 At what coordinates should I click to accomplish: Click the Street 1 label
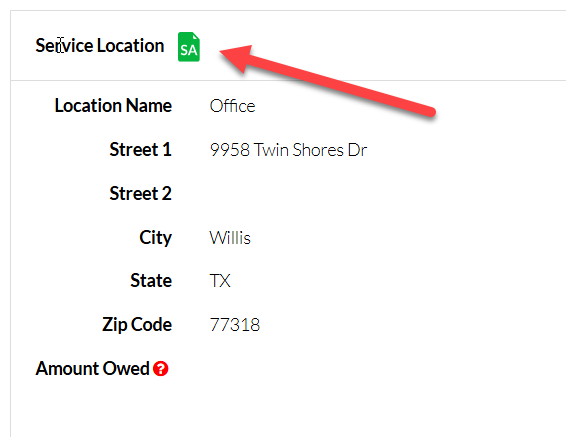point(140,149)
